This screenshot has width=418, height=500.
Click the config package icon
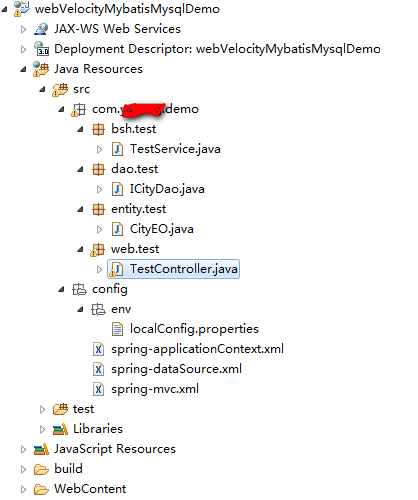tap(79, 289)
